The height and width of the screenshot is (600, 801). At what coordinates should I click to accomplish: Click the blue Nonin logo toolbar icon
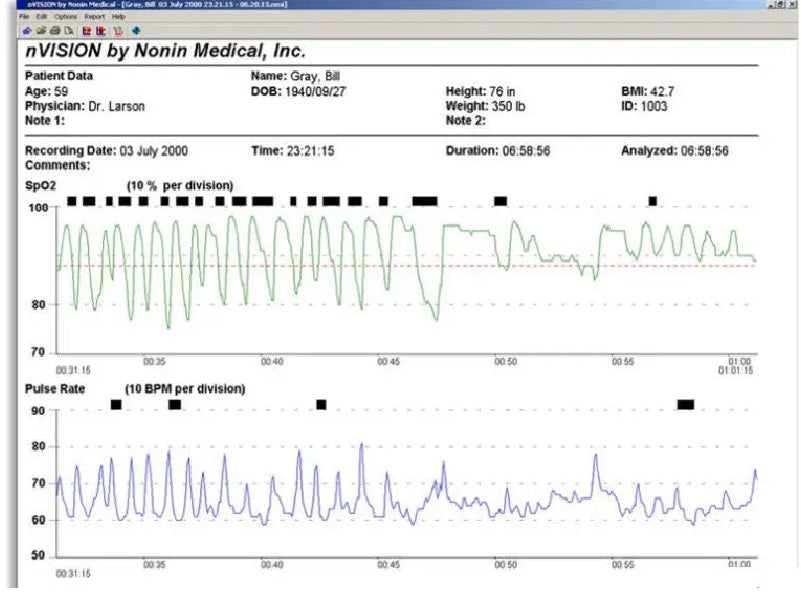[x=137, y=30]
